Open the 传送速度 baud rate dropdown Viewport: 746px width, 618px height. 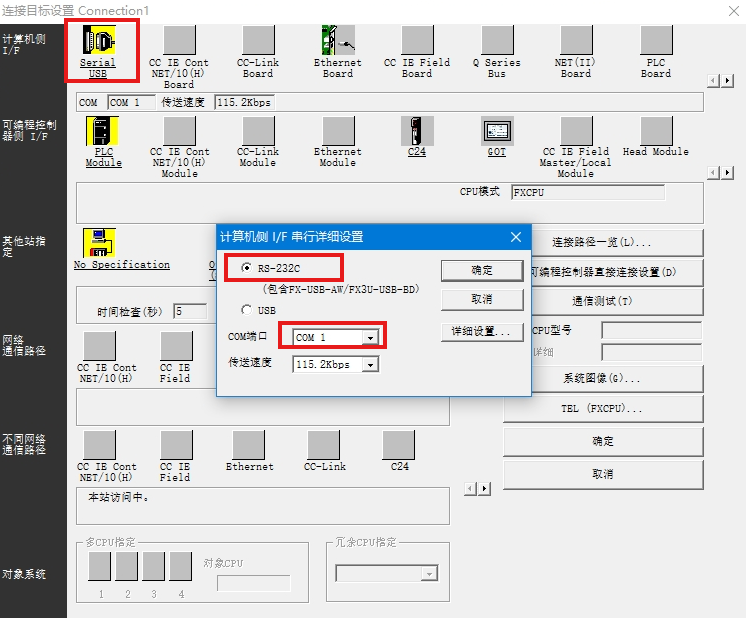(x=370, y=365)
